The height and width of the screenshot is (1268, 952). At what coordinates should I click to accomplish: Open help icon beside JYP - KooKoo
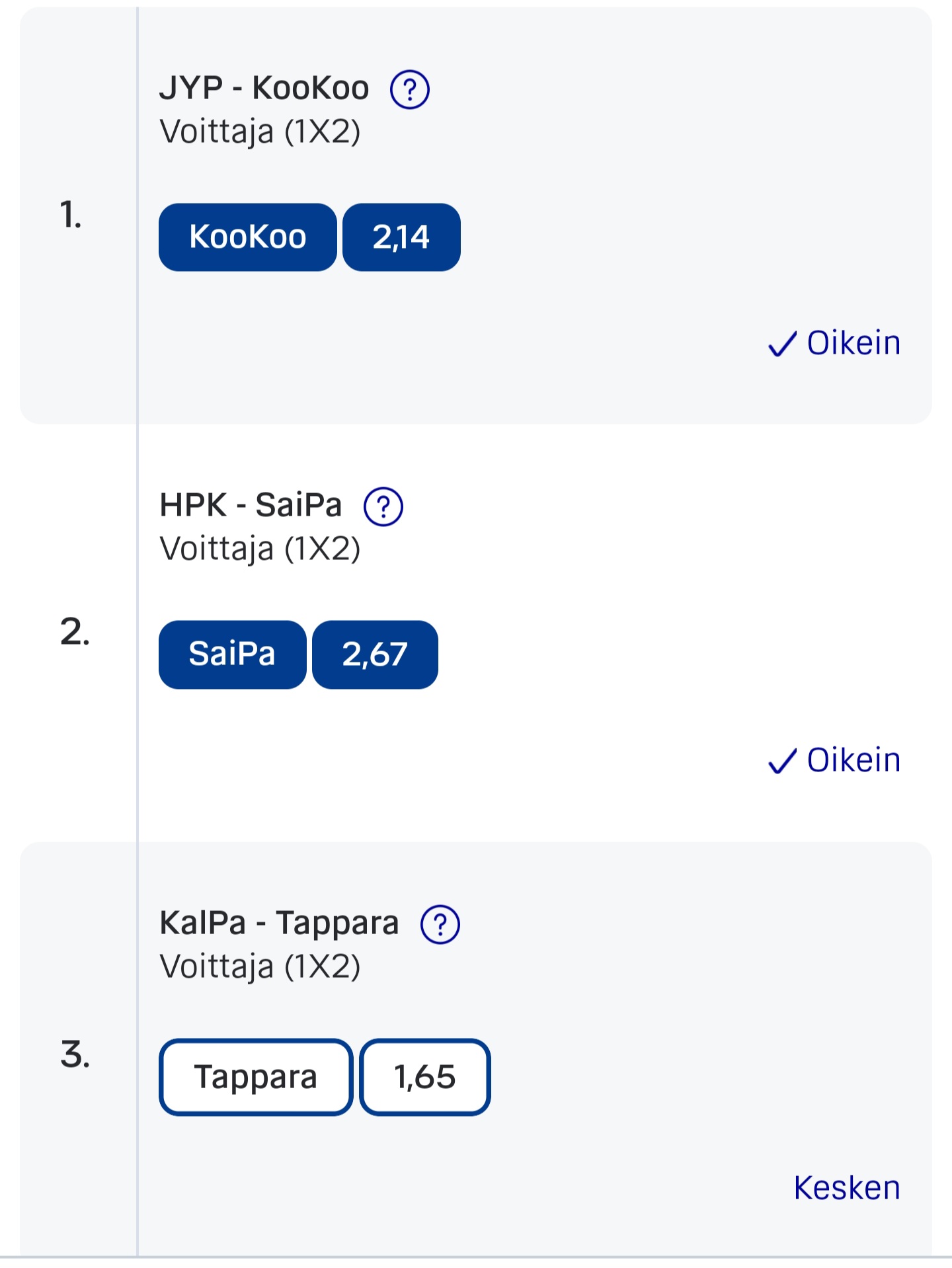tap(410, 89)
